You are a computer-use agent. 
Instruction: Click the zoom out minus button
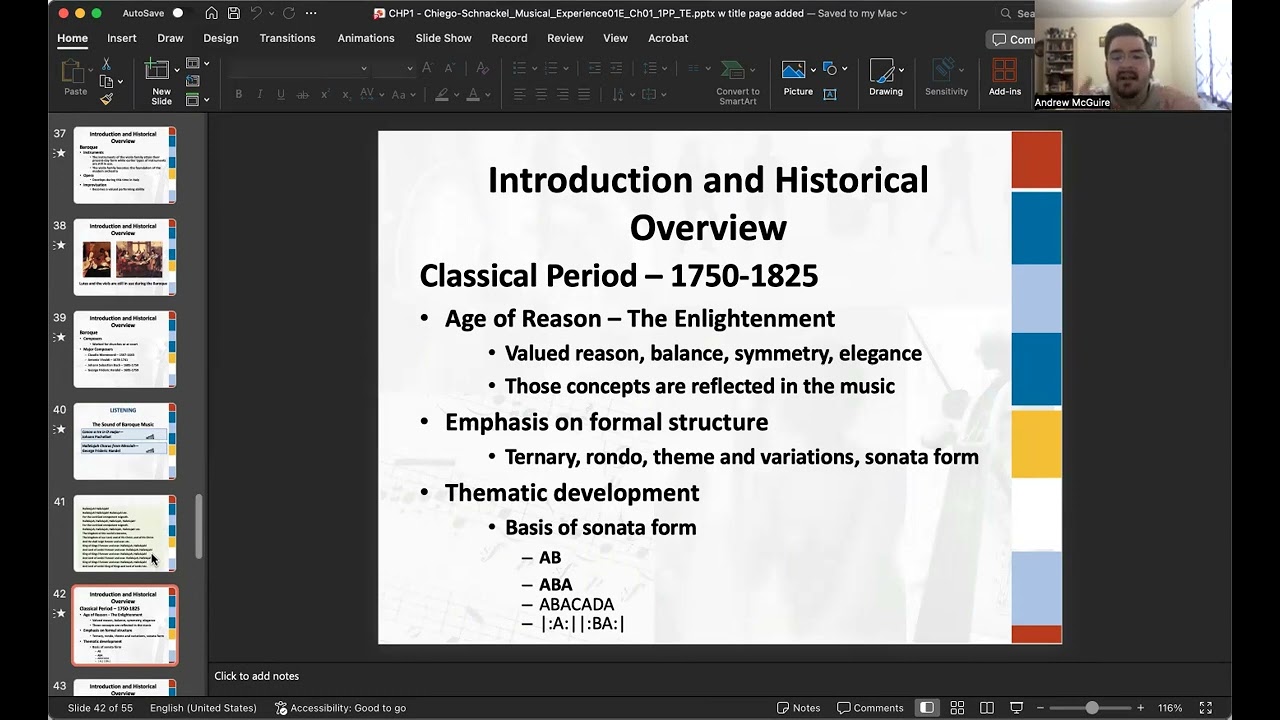click(1040, 707)
